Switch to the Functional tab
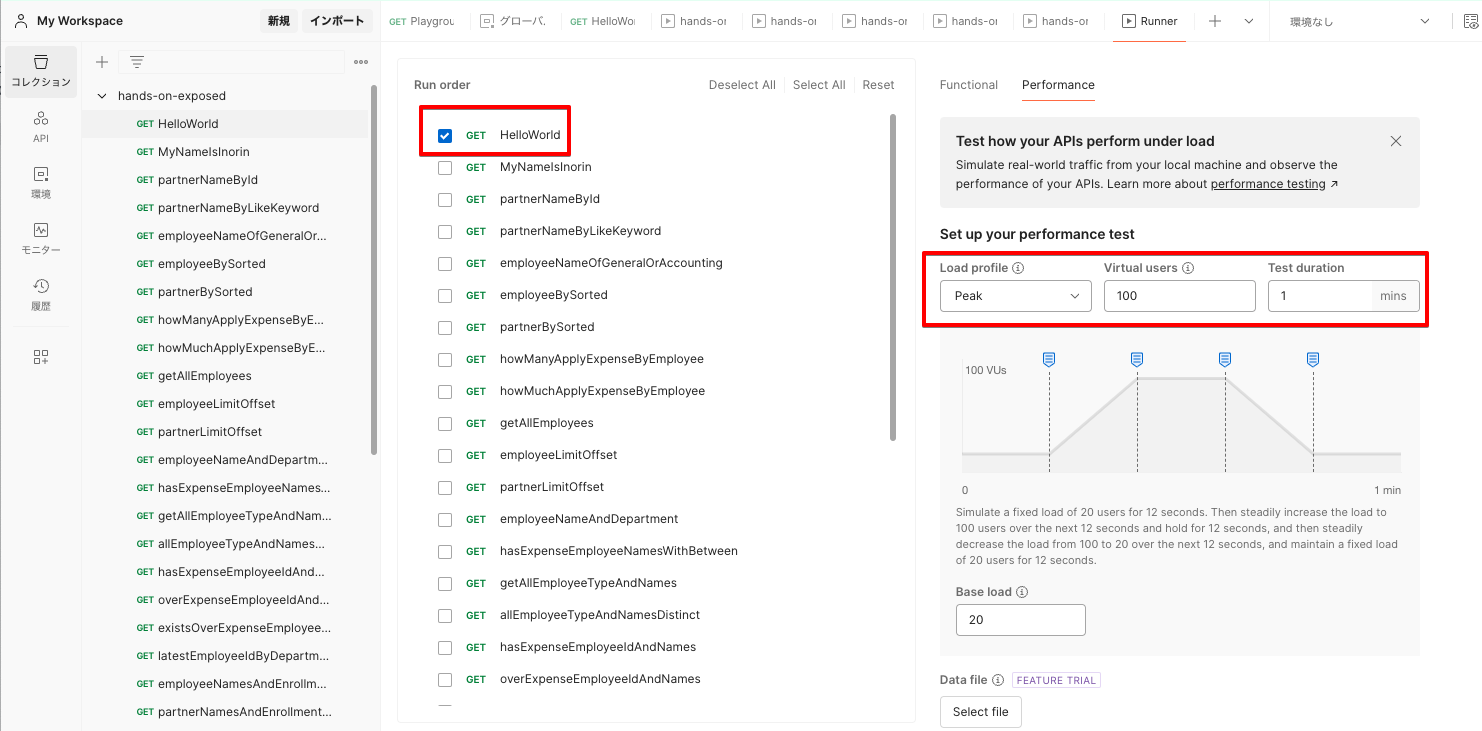This screenshot has height=731, width=1482. tap(968, 85)
